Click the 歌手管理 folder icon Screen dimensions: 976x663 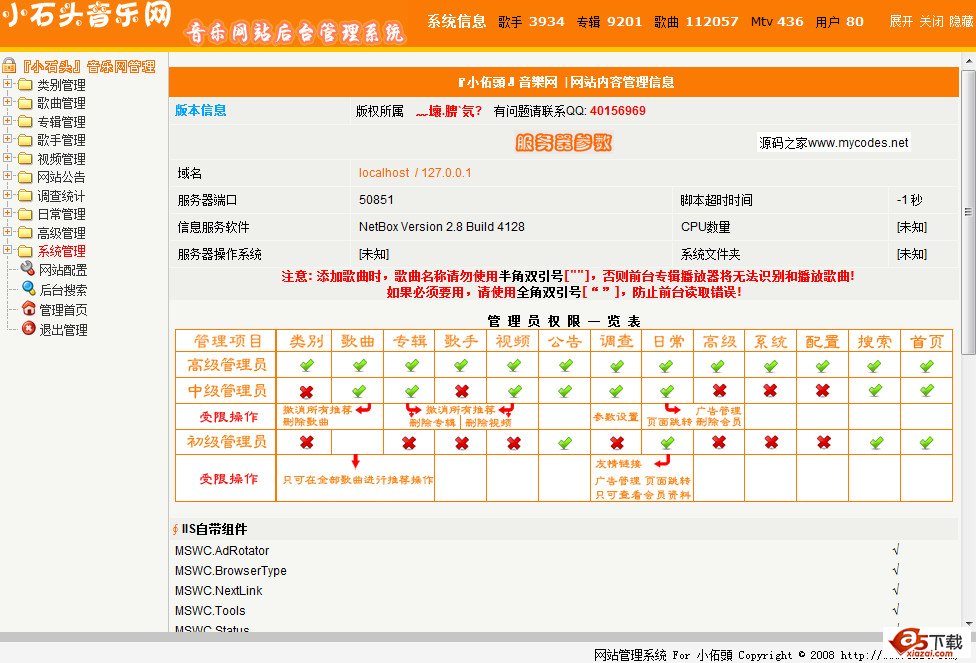(x=25, y=140)
